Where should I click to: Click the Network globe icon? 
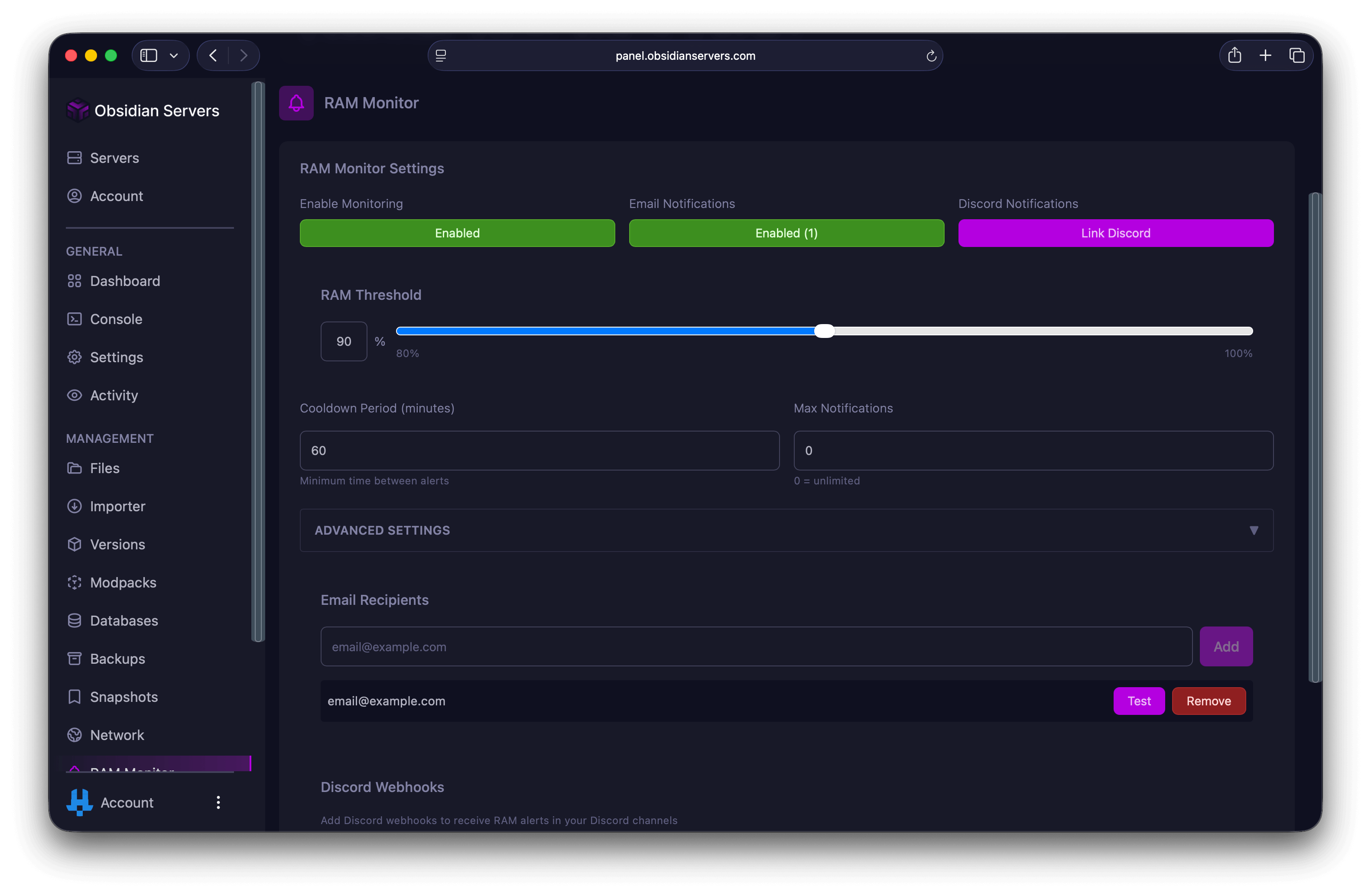(74, 735)
